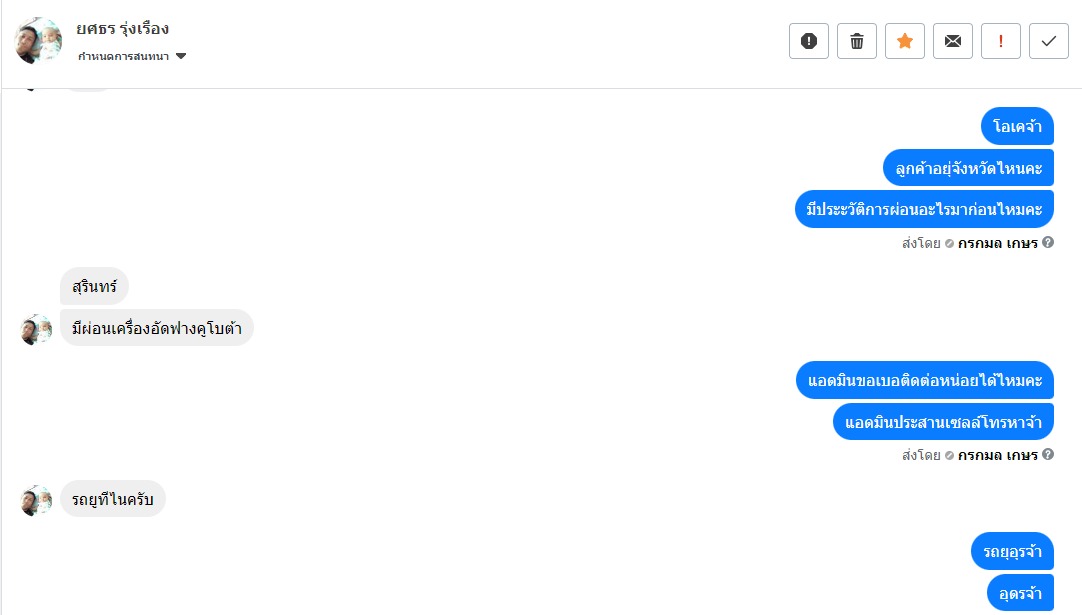Click the contact name ยศธร รุ่งเรือง

point(122,28)
